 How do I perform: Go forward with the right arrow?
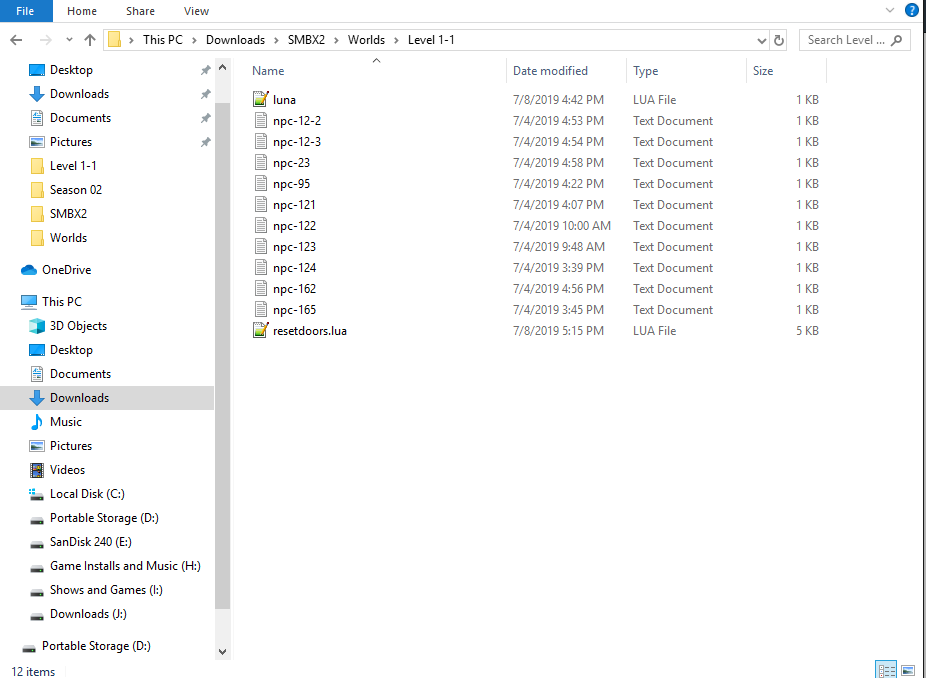pos(45,40)
